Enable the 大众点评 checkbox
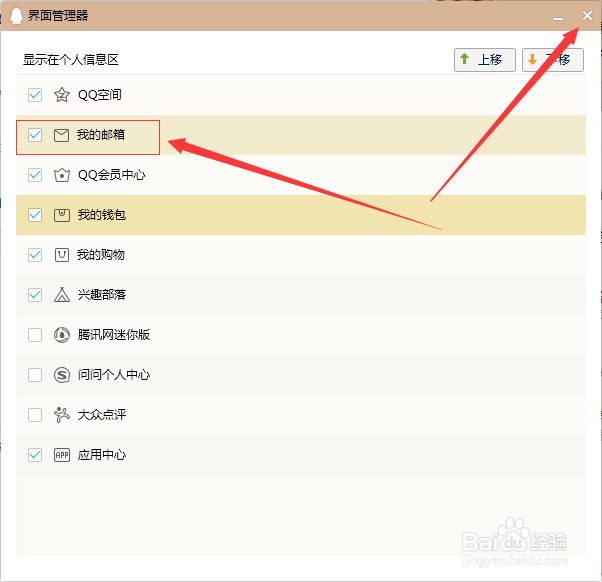This screenshot has width=602, height=582. tap(35, 415)
